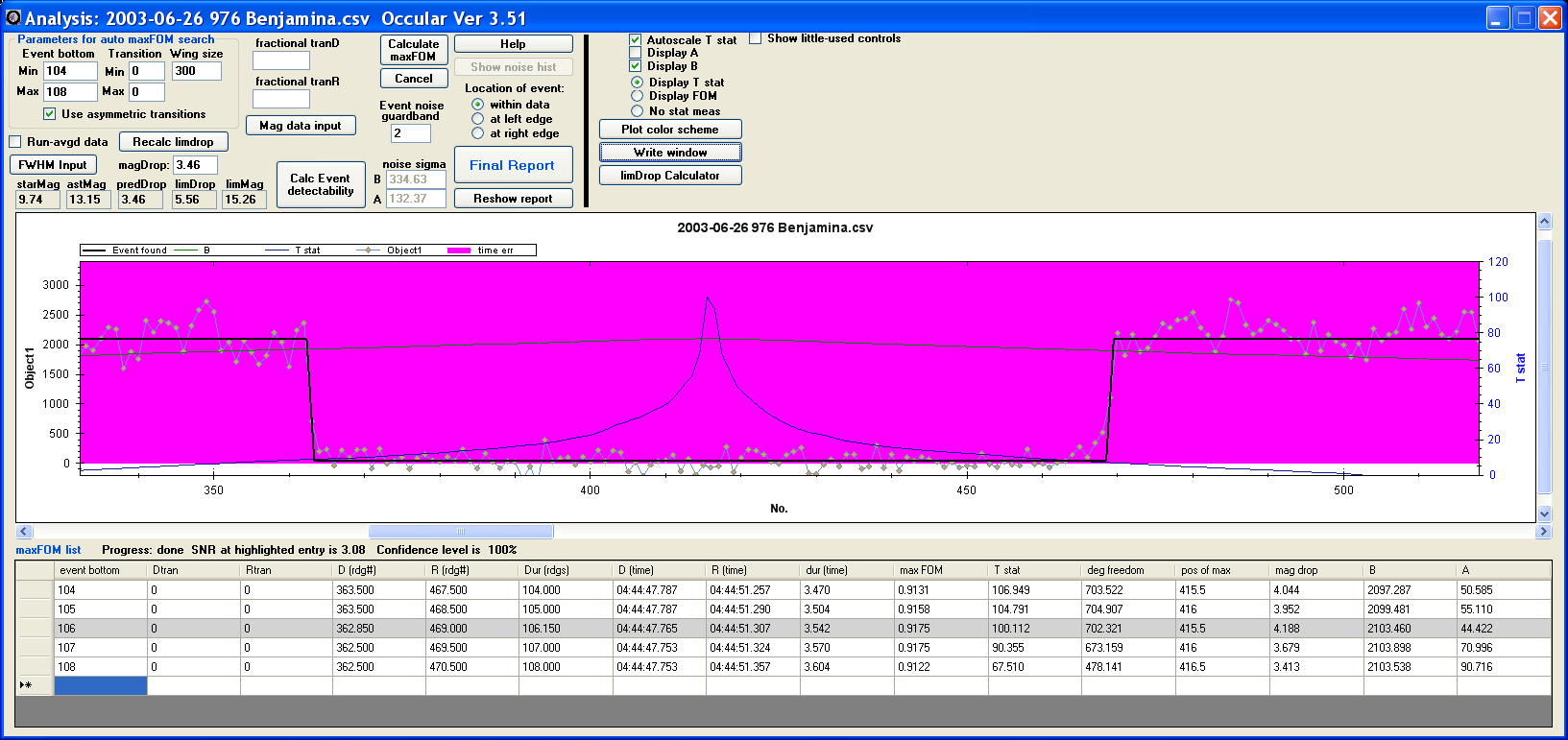The image size is (1568, 740).
Task: Click Event noise guardband field
Action: tap(410, 133)
